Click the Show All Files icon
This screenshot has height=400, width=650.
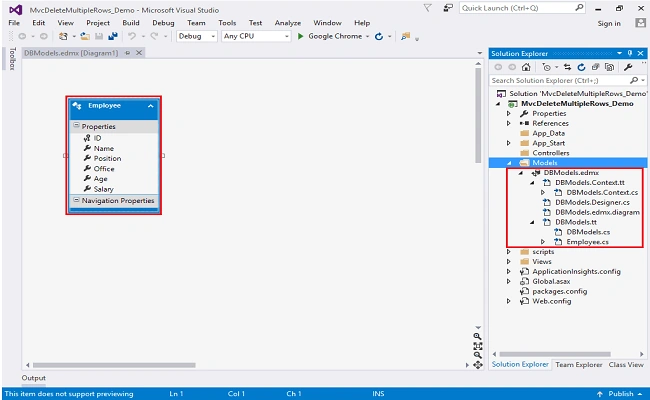click(609, 67)
